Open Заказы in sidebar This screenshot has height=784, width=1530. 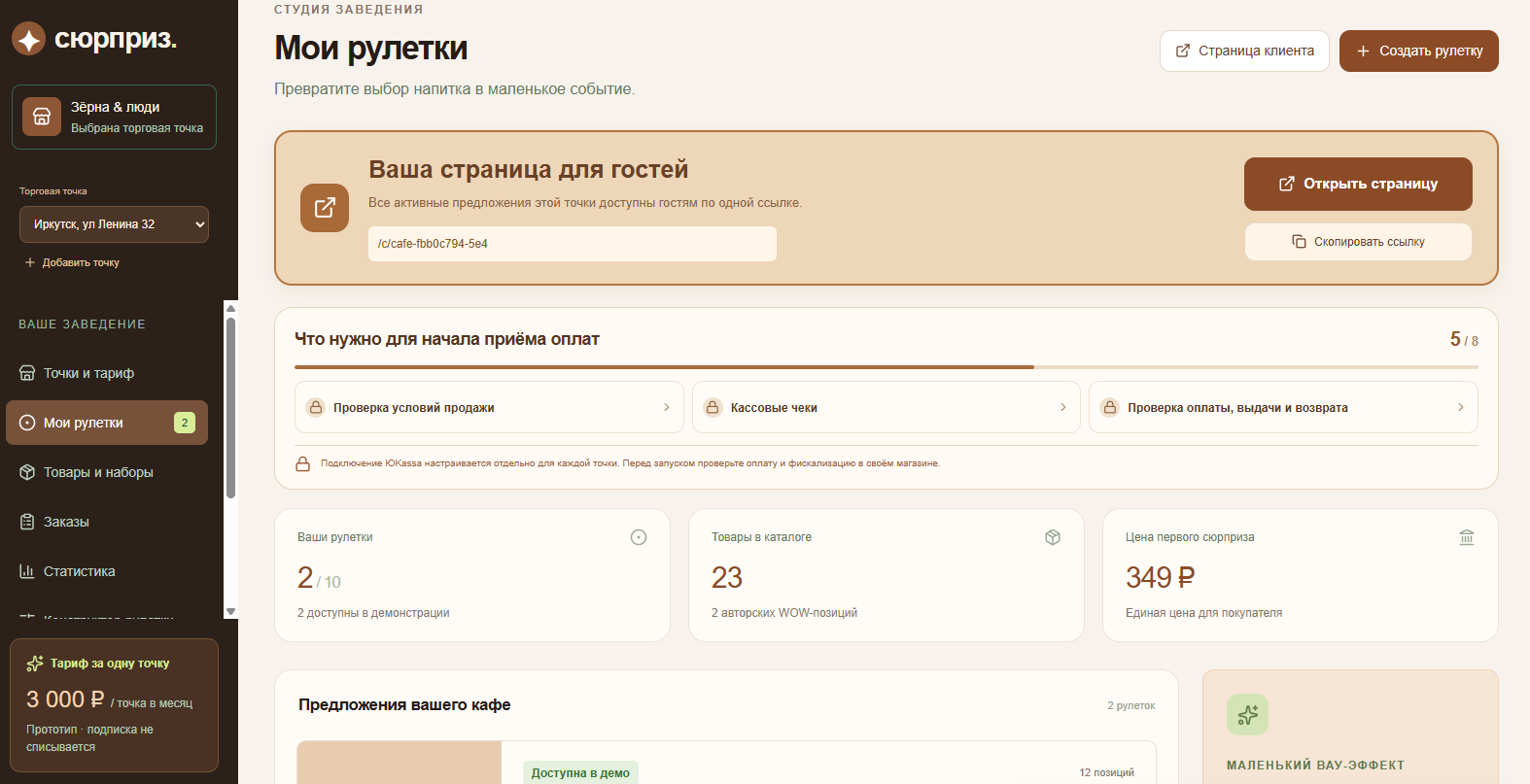[x=107, y=522]
